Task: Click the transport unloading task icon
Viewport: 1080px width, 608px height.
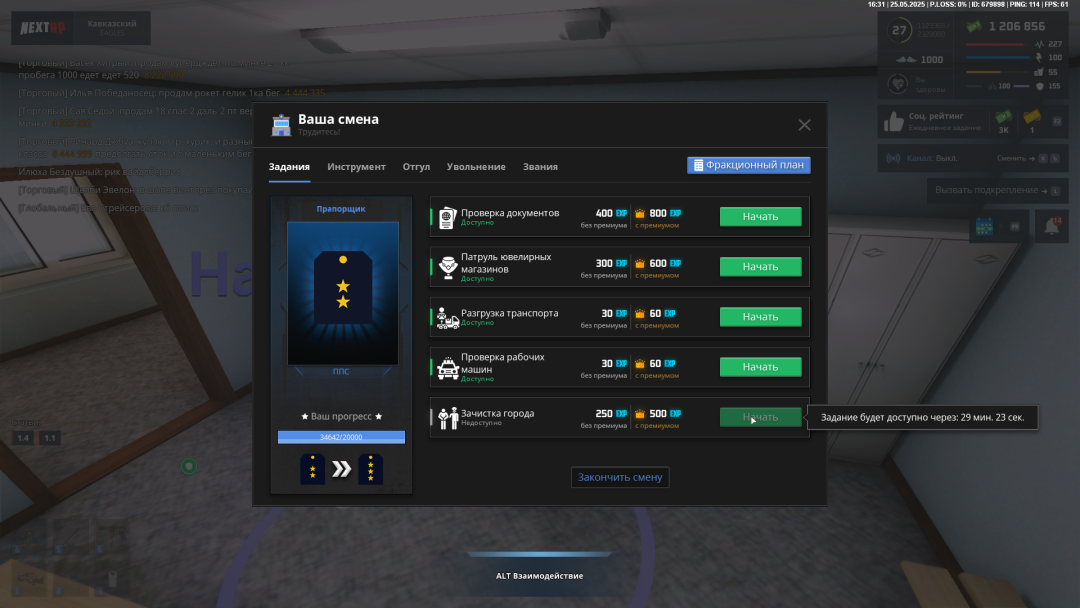Action: tap(447, 318)
